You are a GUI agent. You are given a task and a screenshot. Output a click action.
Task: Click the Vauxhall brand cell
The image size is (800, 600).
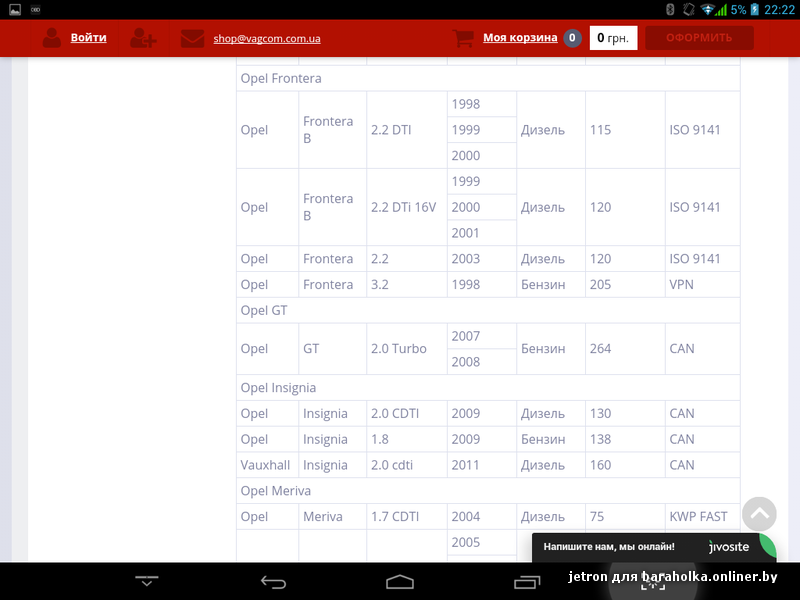point(267,465)
